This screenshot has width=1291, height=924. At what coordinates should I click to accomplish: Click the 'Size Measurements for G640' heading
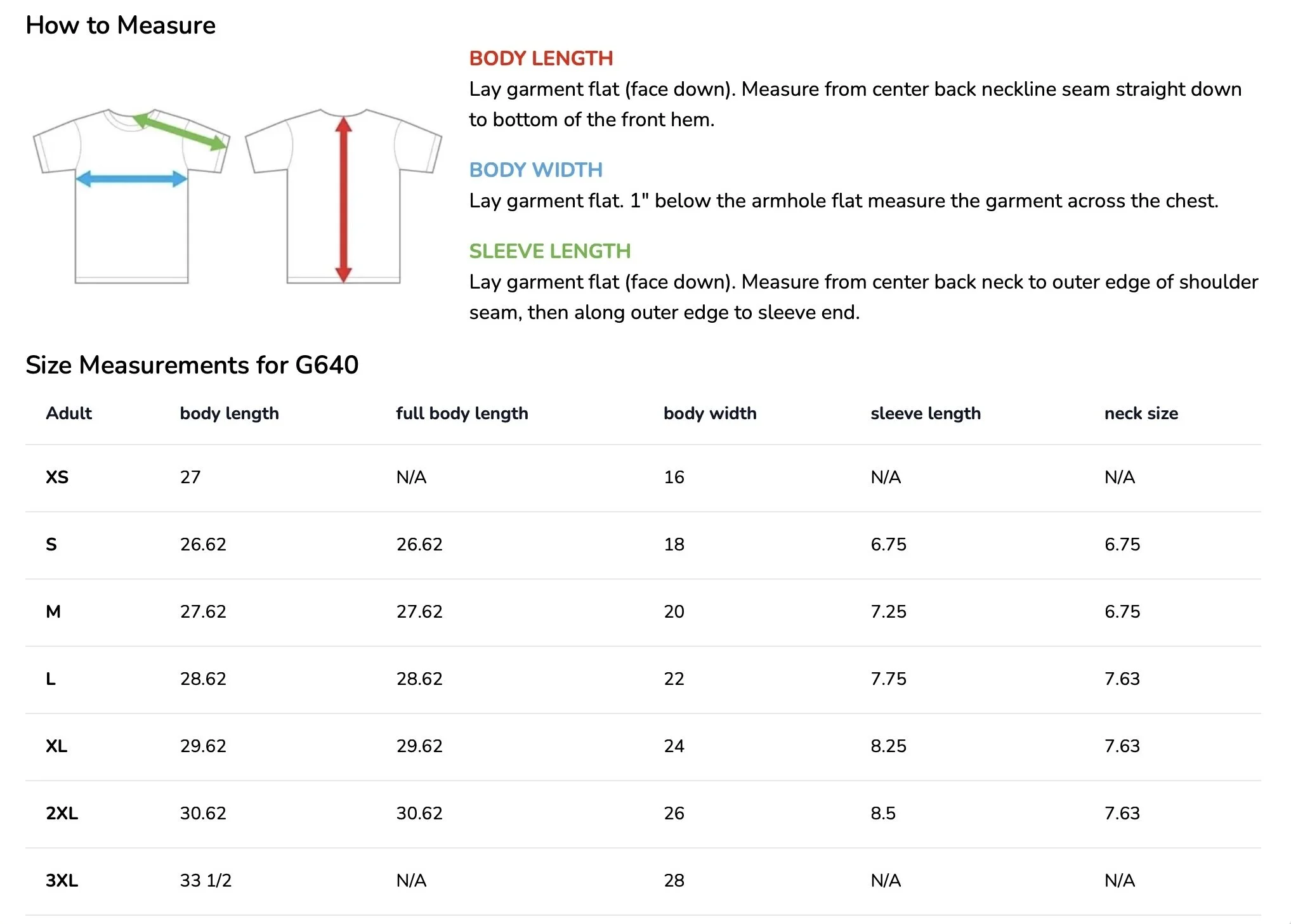point(192,365)
